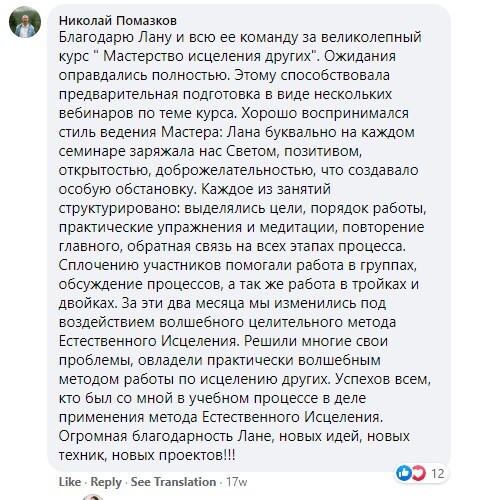Open Николай Помазков's profile picture
This screenshot has height=500, width=488.
[x=25, y=22]
